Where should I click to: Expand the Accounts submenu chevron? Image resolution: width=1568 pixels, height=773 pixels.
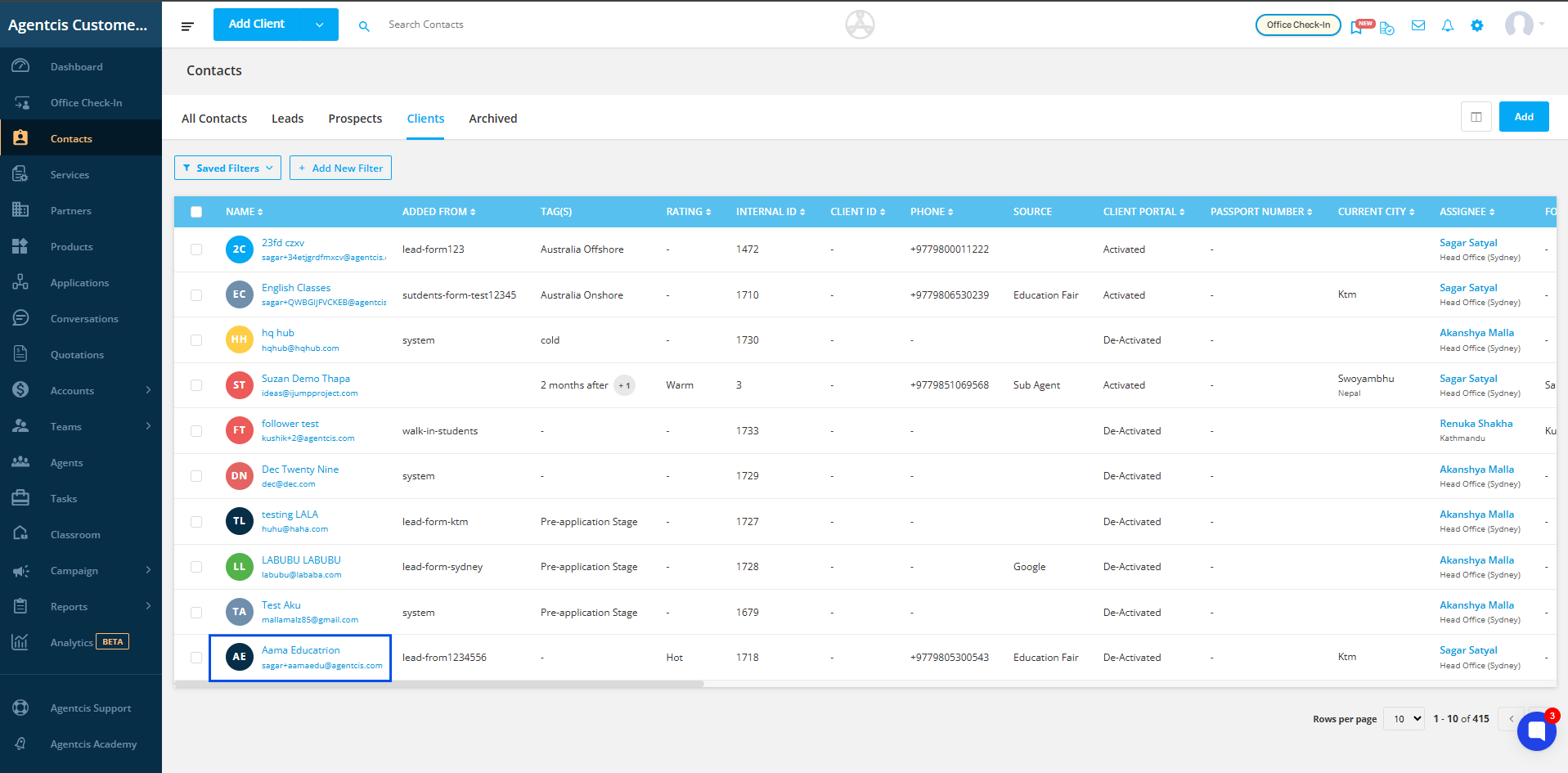pos(148,390)
